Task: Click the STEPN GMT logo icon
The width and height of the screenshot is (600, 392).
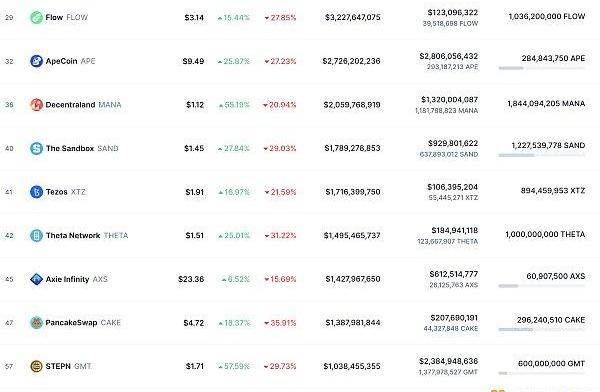Action: tap(36, 366)
